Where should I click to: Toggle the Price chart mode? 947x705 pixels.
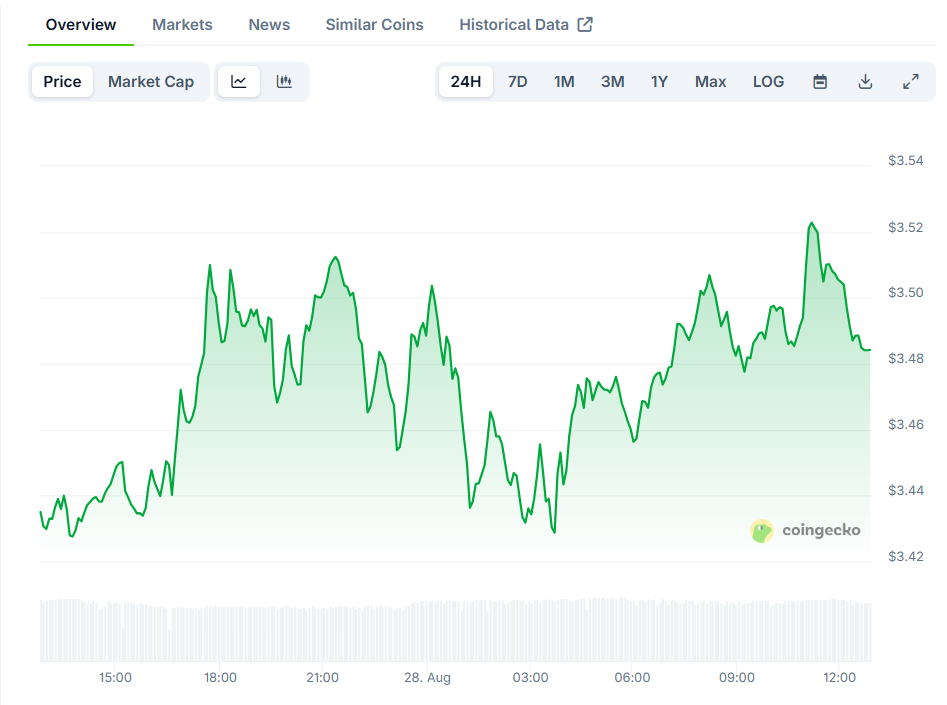coord(62,82)
